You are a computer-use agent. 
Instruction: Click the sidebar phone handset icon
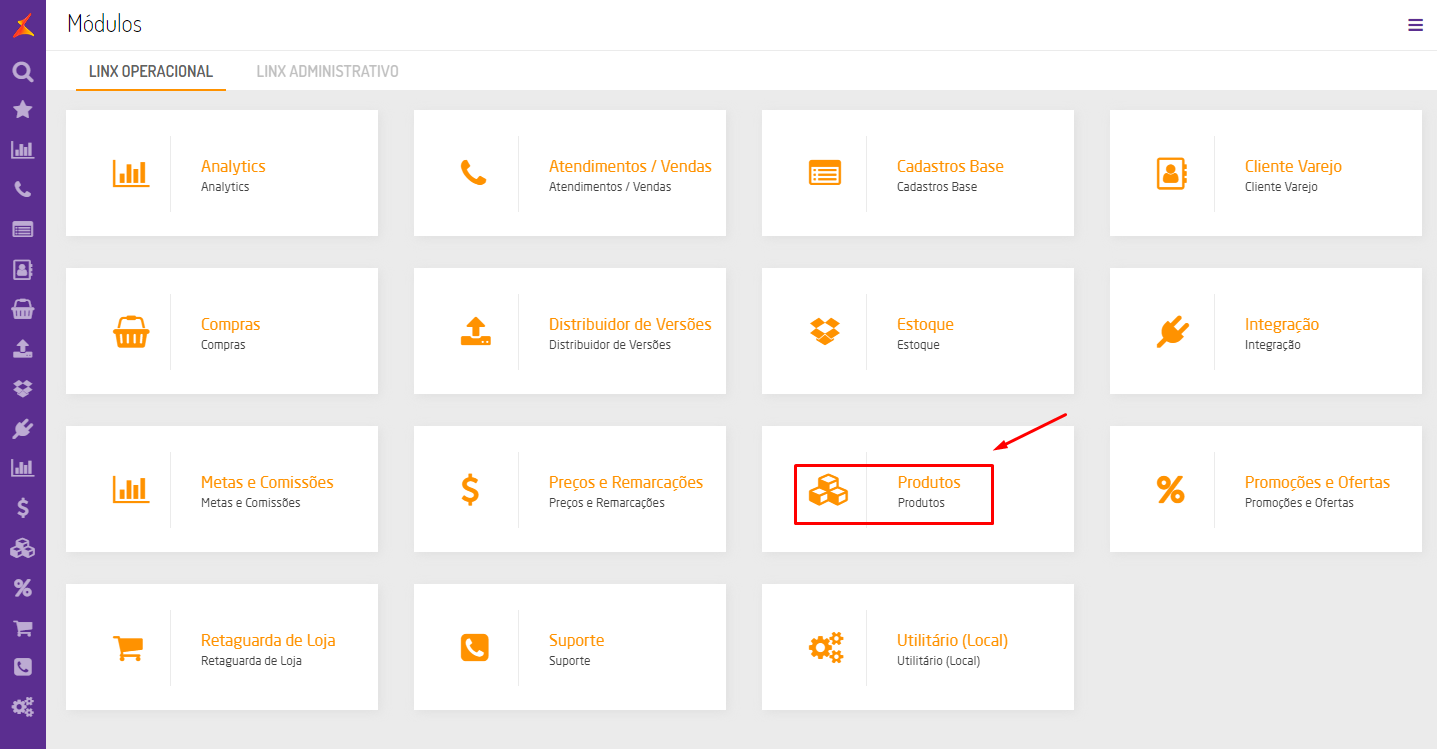(23, 189)
